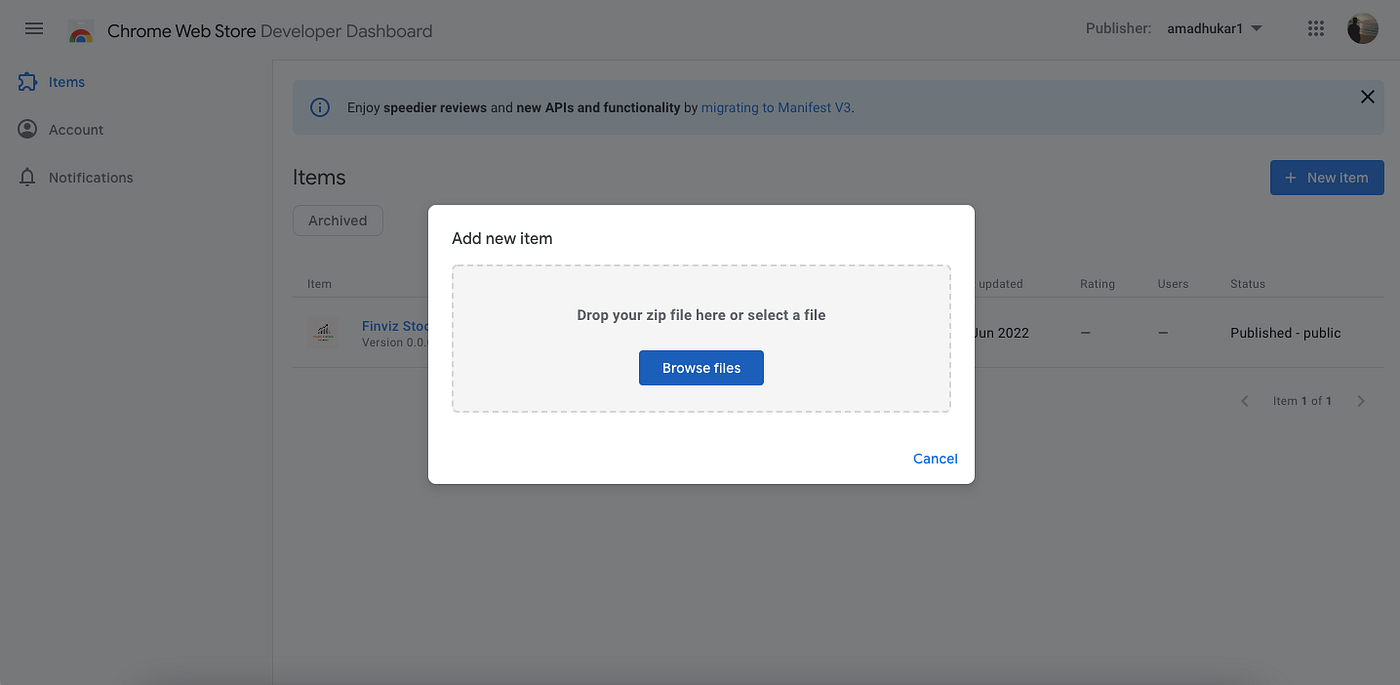1400x685 pixels.
Task: Go to the next items page
Action: point(1360,401)
